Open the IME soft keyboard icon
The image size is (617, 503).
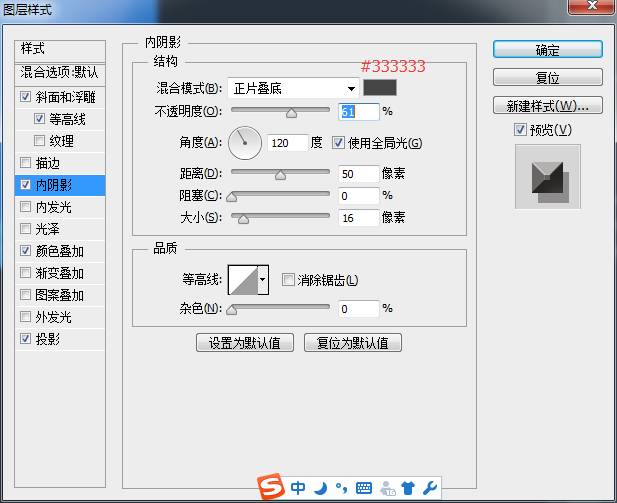(x=364, y=488)
